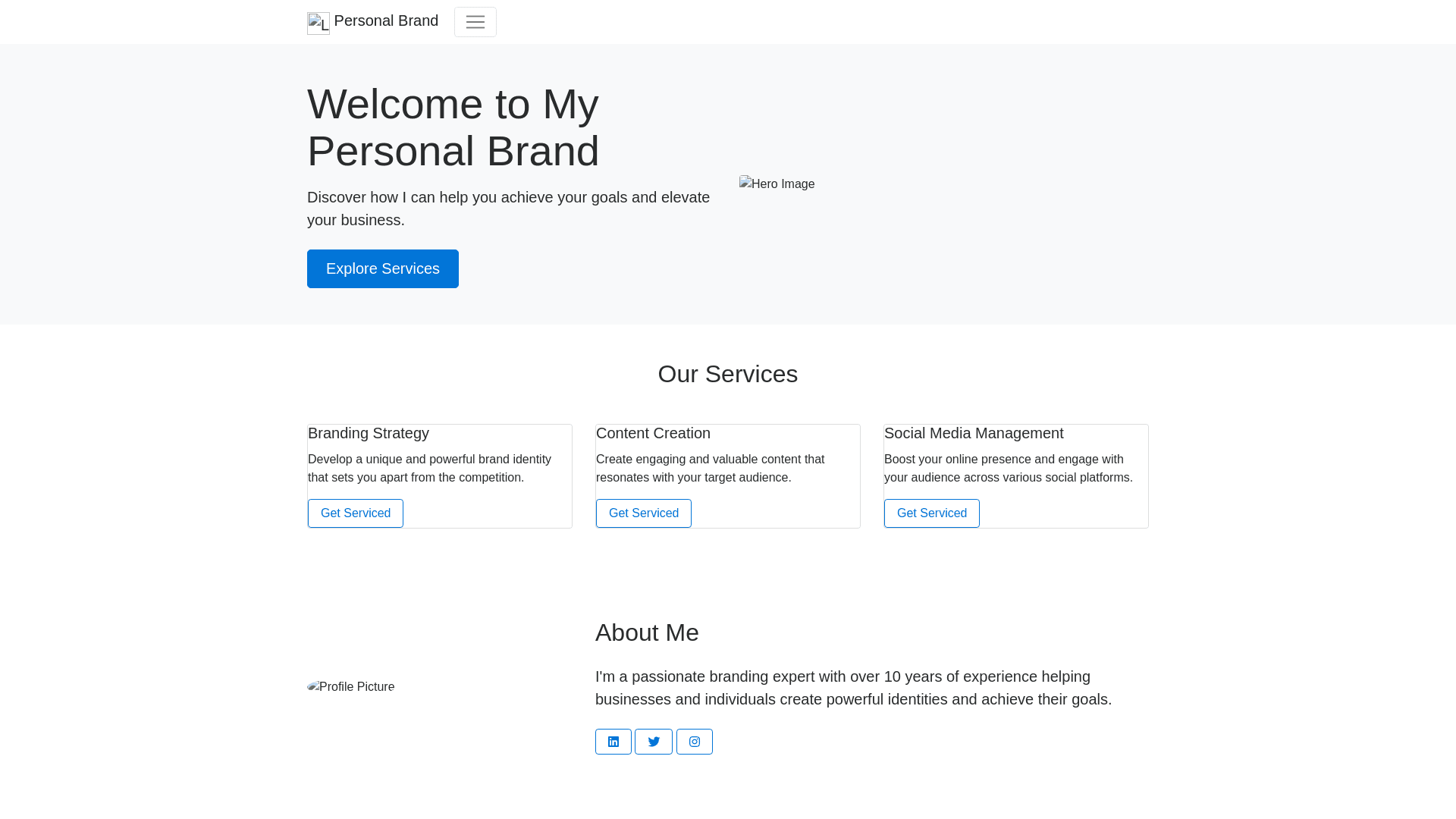Expand the hamburger navigation menu

[x=475, y=22]
